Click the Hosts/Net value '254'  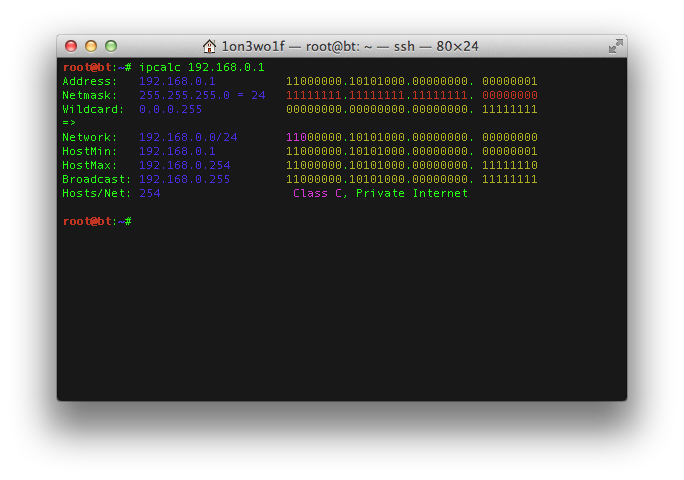click(x=150, y=193)
